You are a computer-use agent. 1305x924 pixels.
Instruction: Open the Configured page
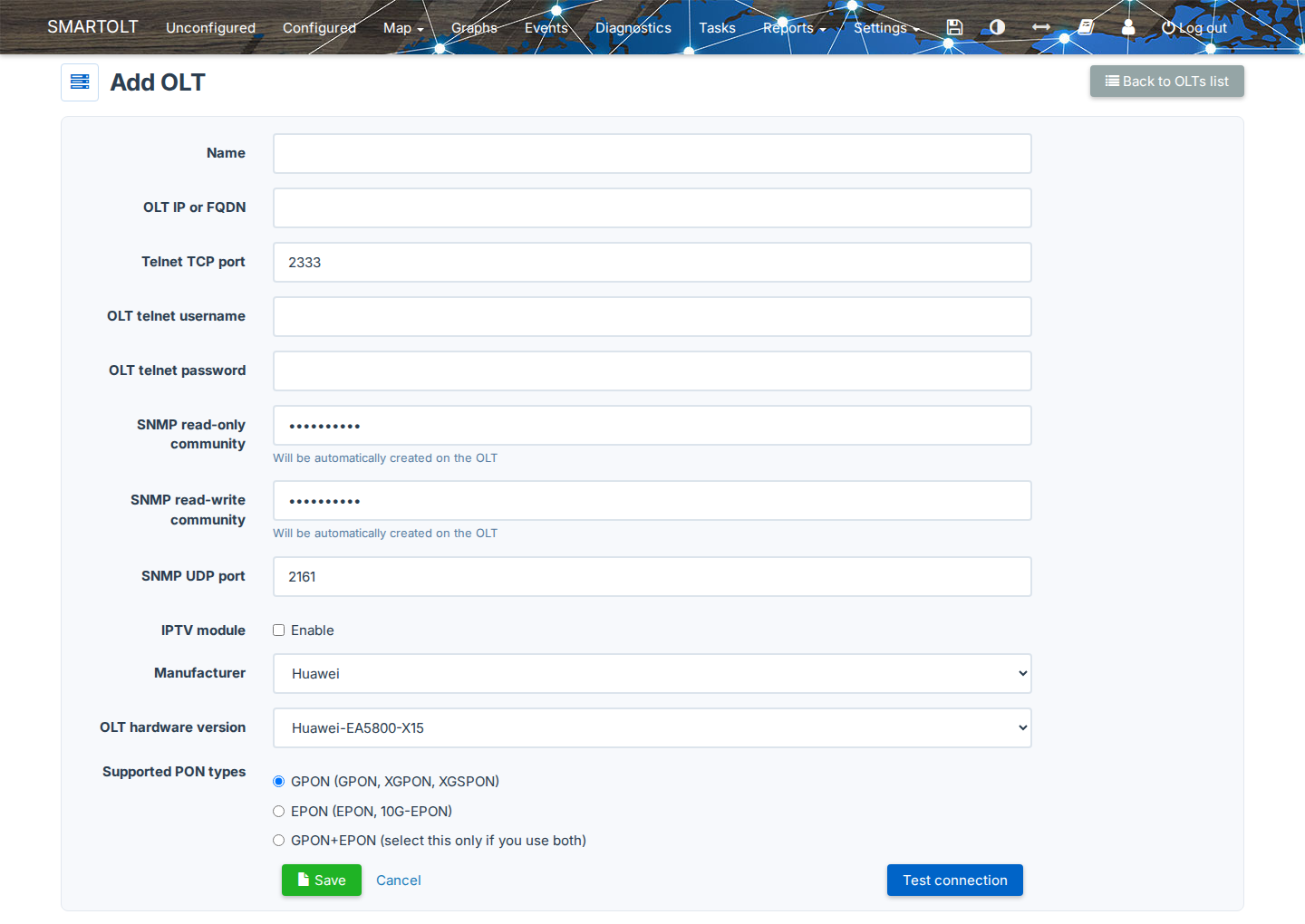(x=319, y=28)
